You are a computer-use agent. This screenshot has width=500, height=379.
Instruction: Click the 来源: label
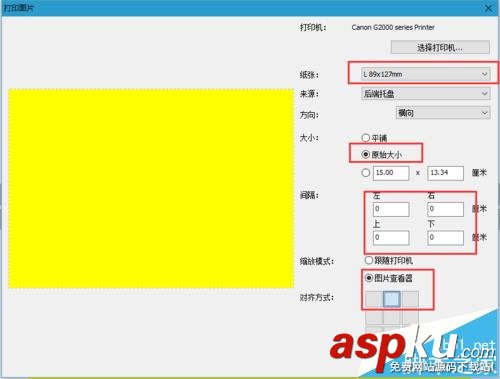pos(309,94)
